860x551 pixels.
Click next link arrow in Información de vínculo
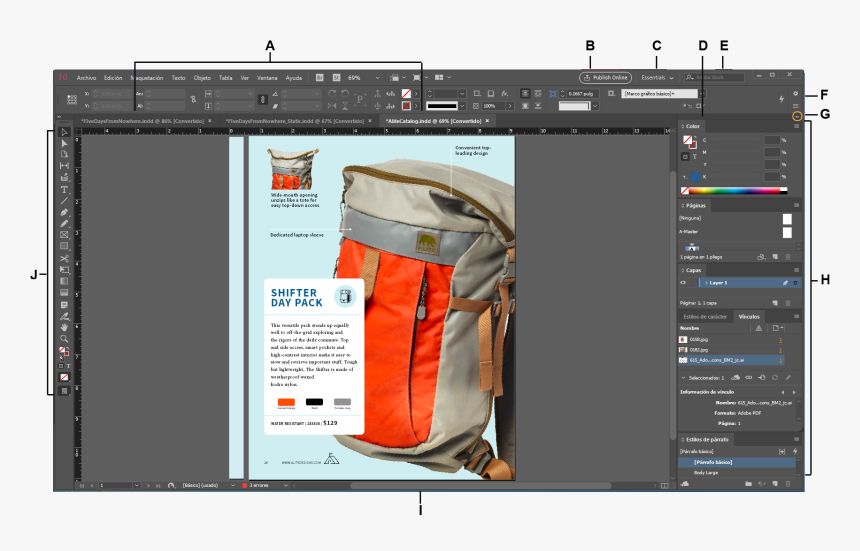tap(794, 392)
